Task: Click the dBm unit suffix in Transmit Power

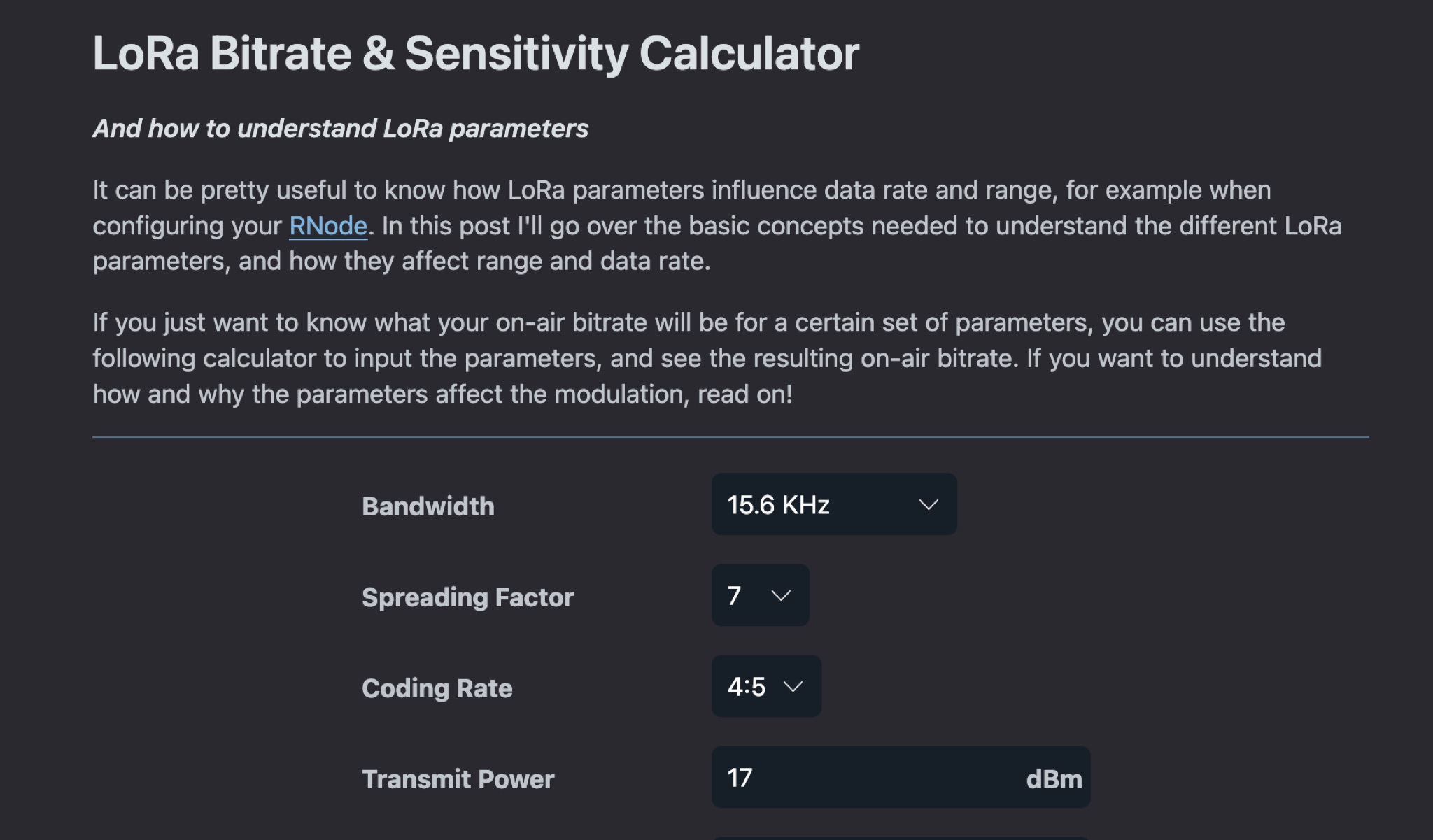Action: pos(1053,778)
